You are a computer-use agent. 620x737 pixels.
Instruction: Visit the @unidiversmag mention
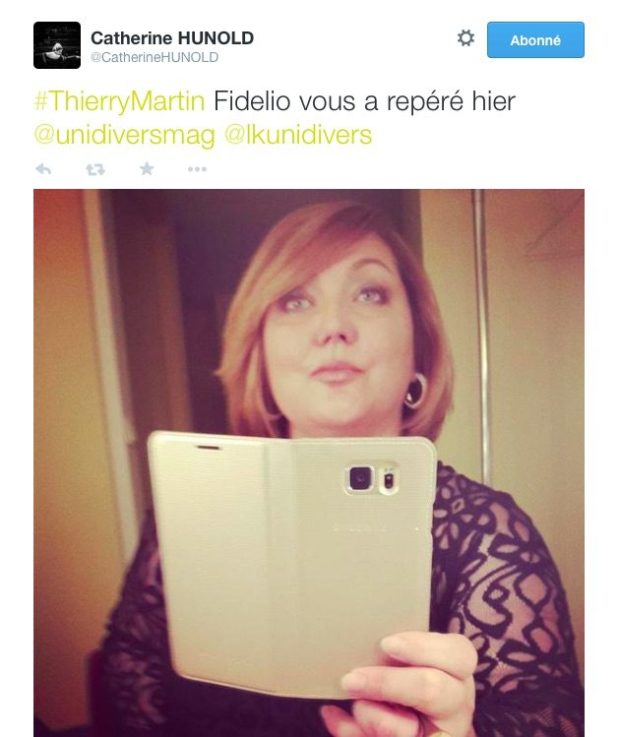pos(125,135)
